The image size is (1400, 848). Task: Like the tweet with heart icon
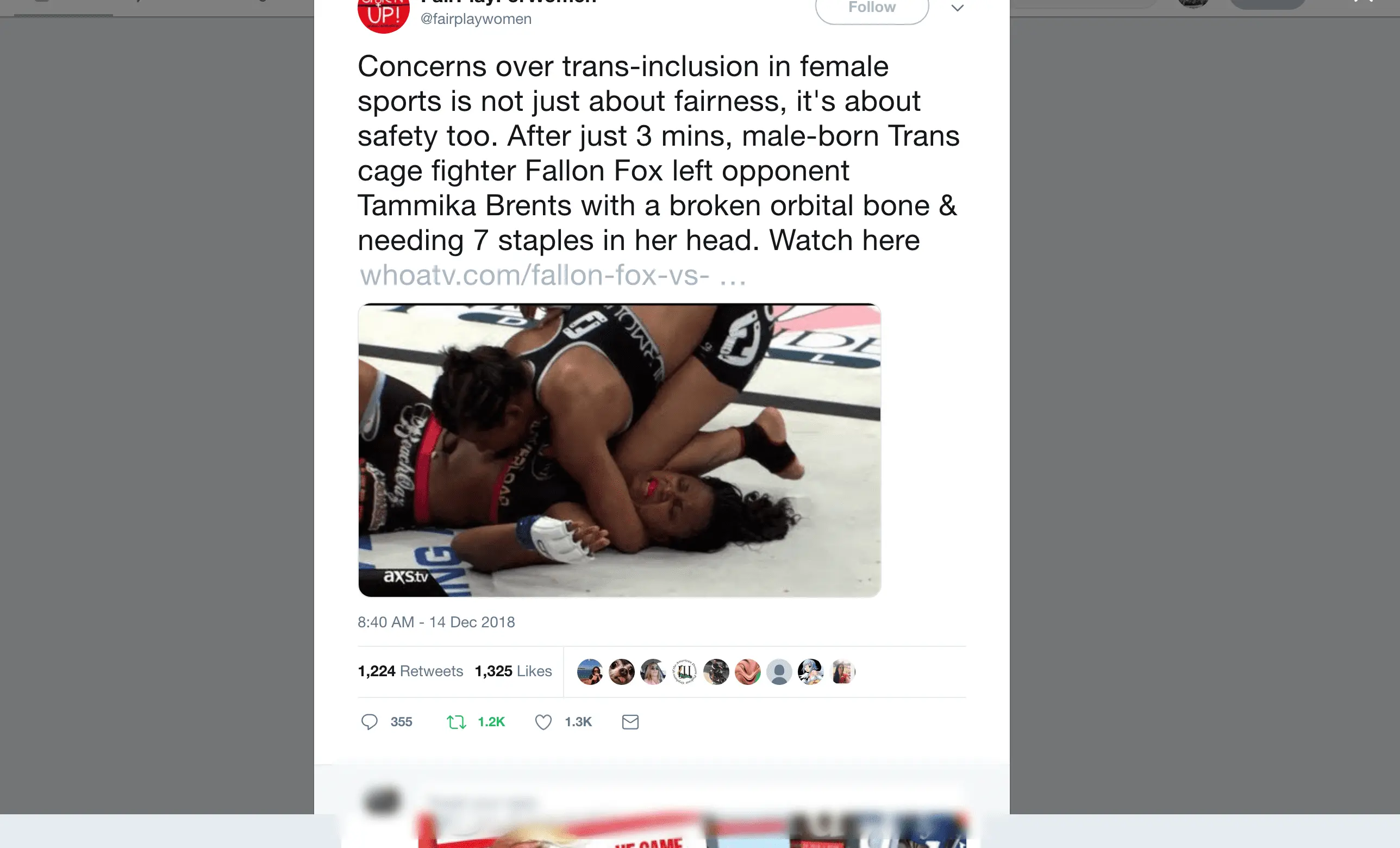point(543,722)
